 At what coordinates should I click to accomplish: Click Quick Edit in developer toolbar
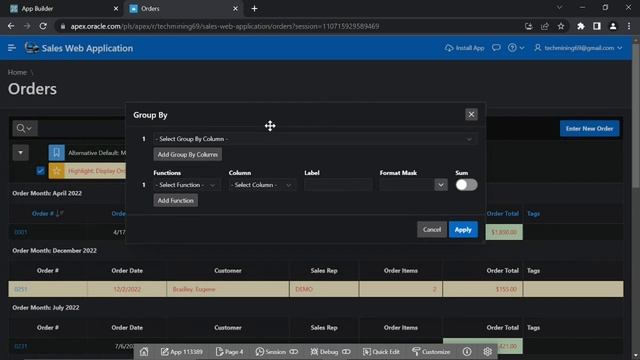[381, 351]
